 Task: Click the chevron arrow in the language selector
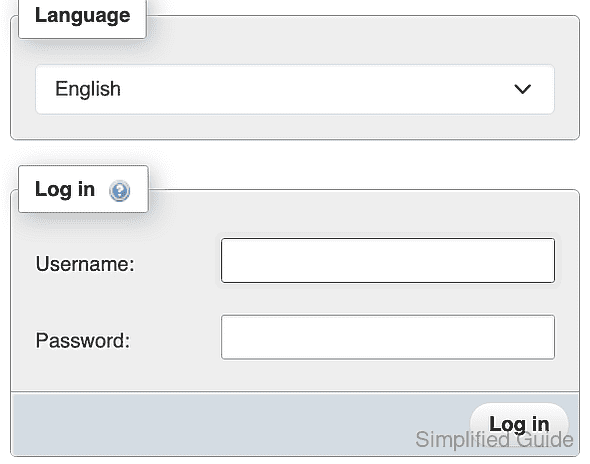(x=522, y=89)
